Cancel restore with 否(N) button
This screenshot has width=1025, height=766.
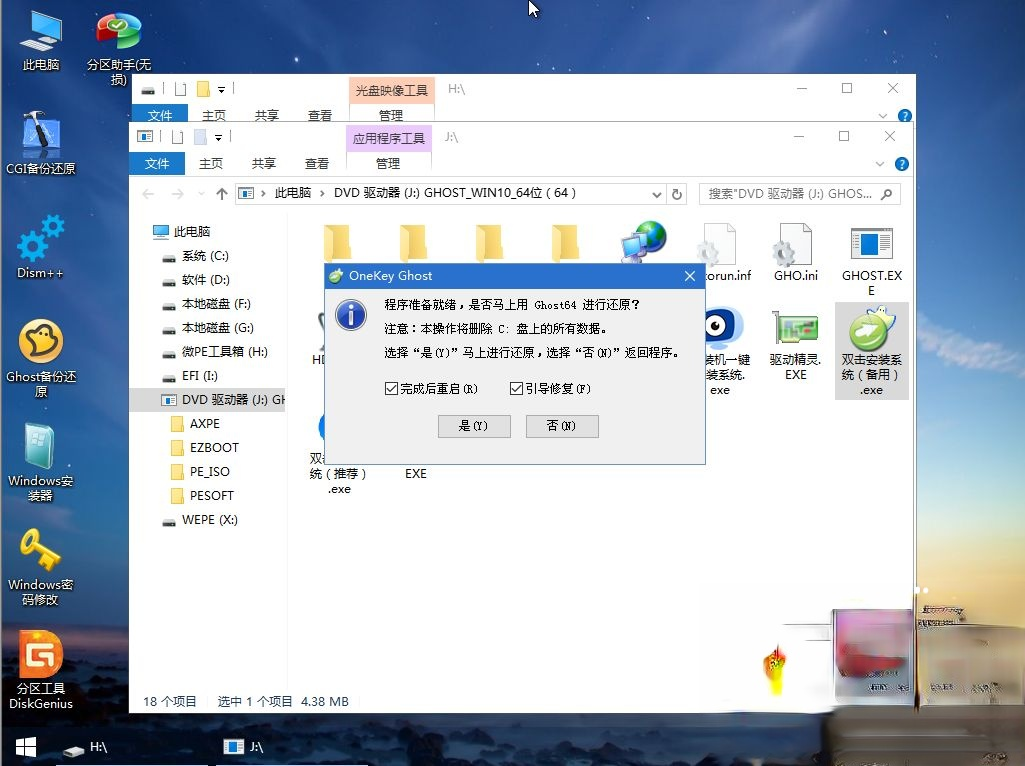[x=562, y=426]
